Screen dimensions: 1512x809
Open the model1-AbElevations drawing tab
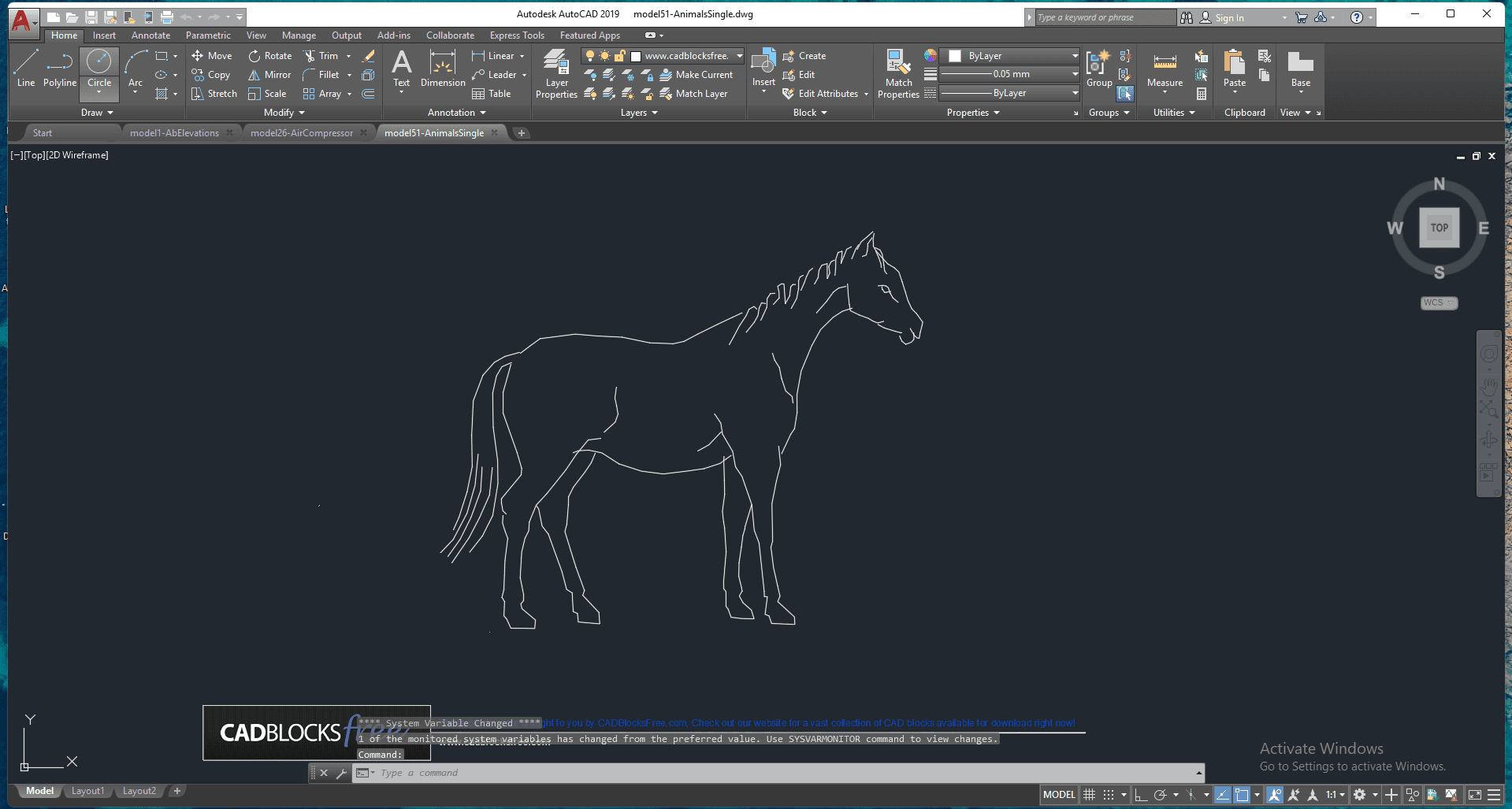click(174, 133)
